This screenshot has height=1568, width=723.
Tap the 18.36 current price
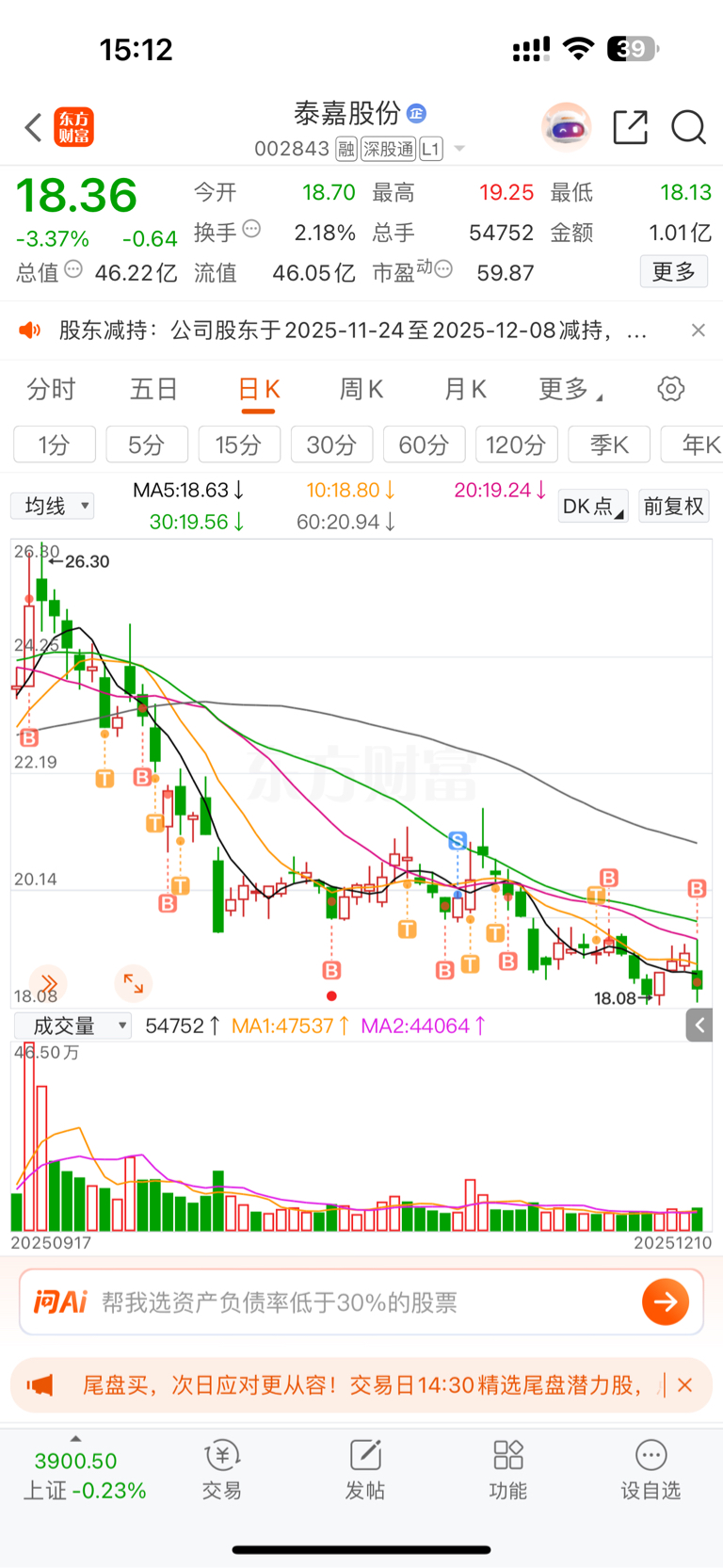[x=76, y=196]
